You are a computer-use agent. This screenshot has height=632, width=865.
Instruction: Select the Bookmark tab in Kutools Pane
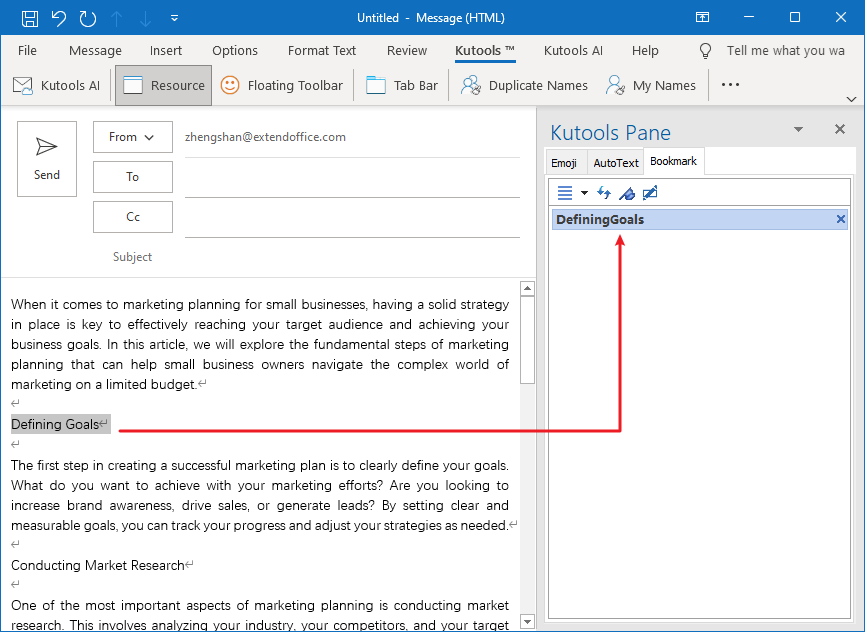tap(674, 161)
